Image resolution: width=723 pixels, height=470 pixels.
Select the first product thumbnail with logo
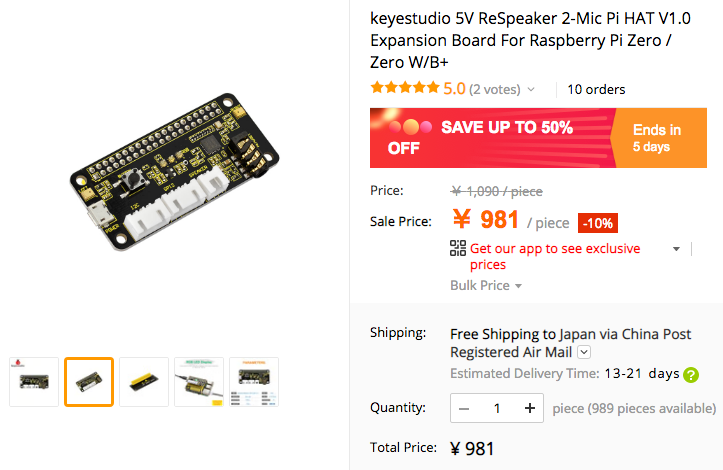click(x=34, y=382)
